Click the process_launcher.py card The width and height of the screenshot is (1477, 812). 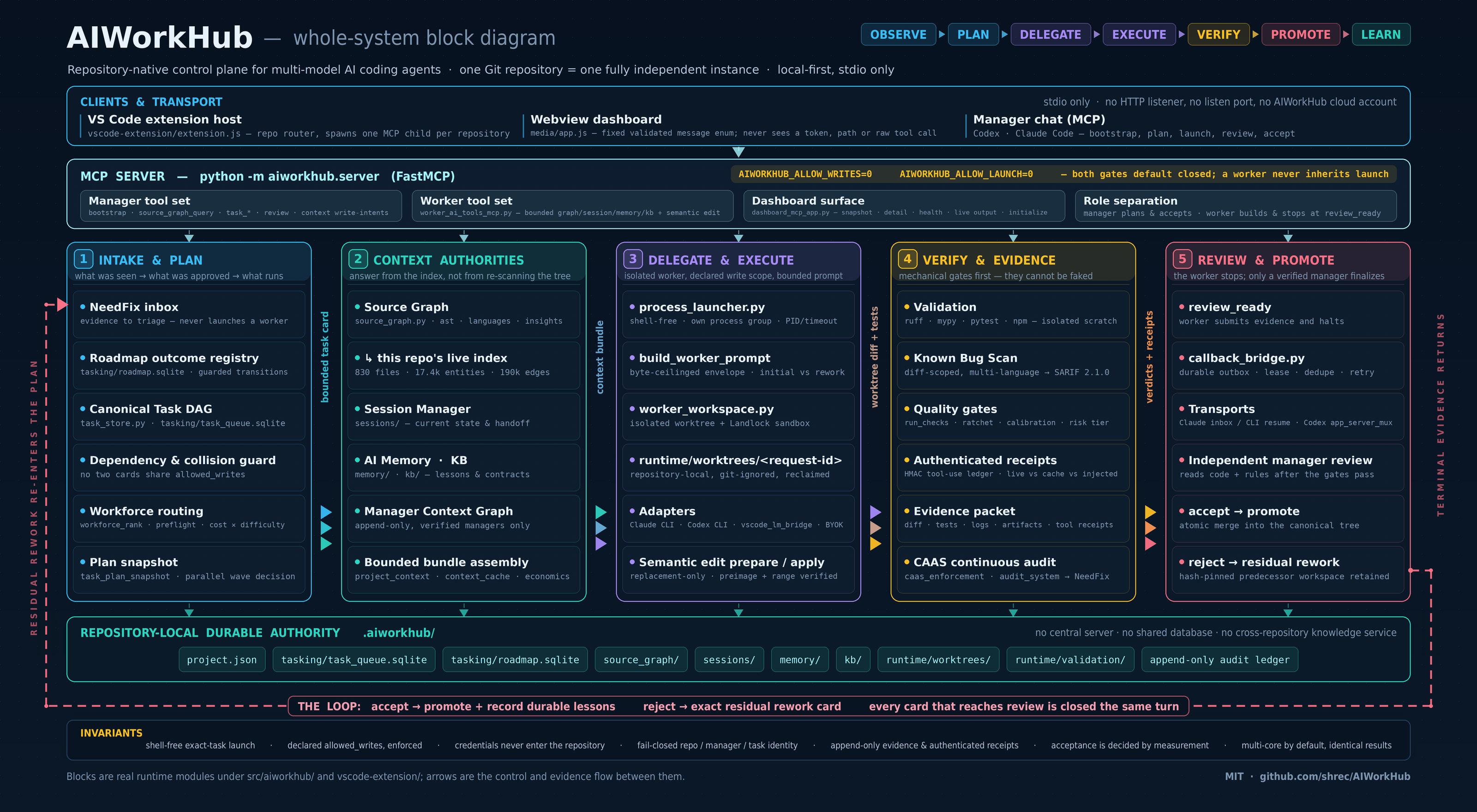tap(738, 314)
